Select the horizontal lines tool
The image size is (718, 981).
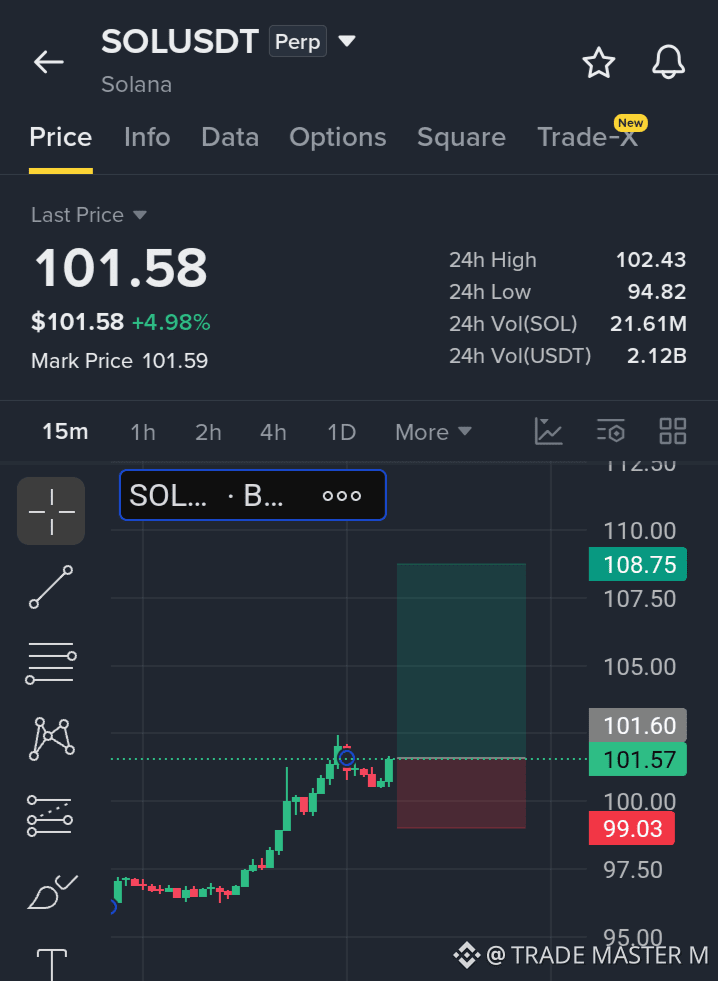tap(51, 663)
